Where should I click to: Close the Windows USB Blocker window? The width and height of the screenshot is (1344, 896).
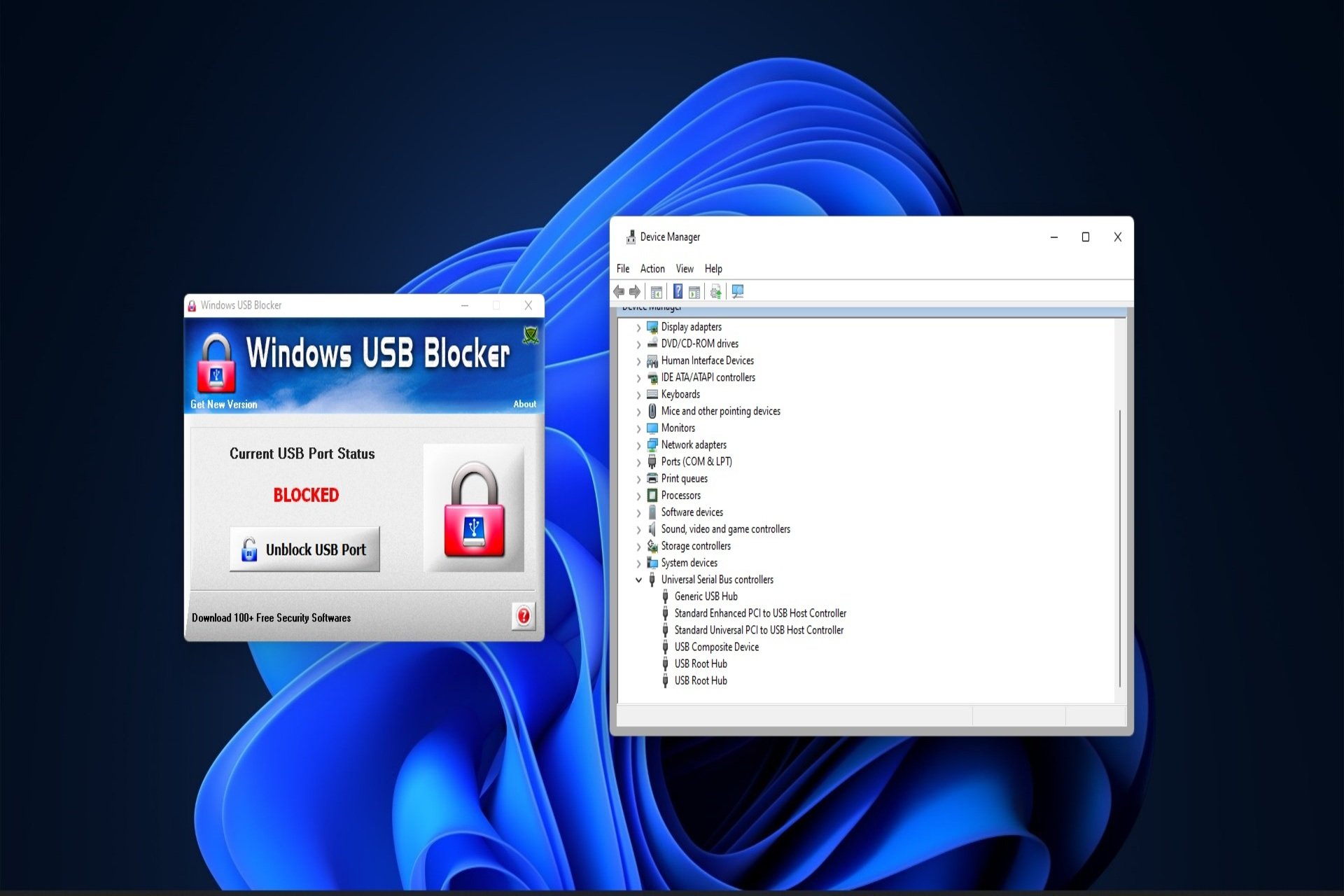[528, 306]
